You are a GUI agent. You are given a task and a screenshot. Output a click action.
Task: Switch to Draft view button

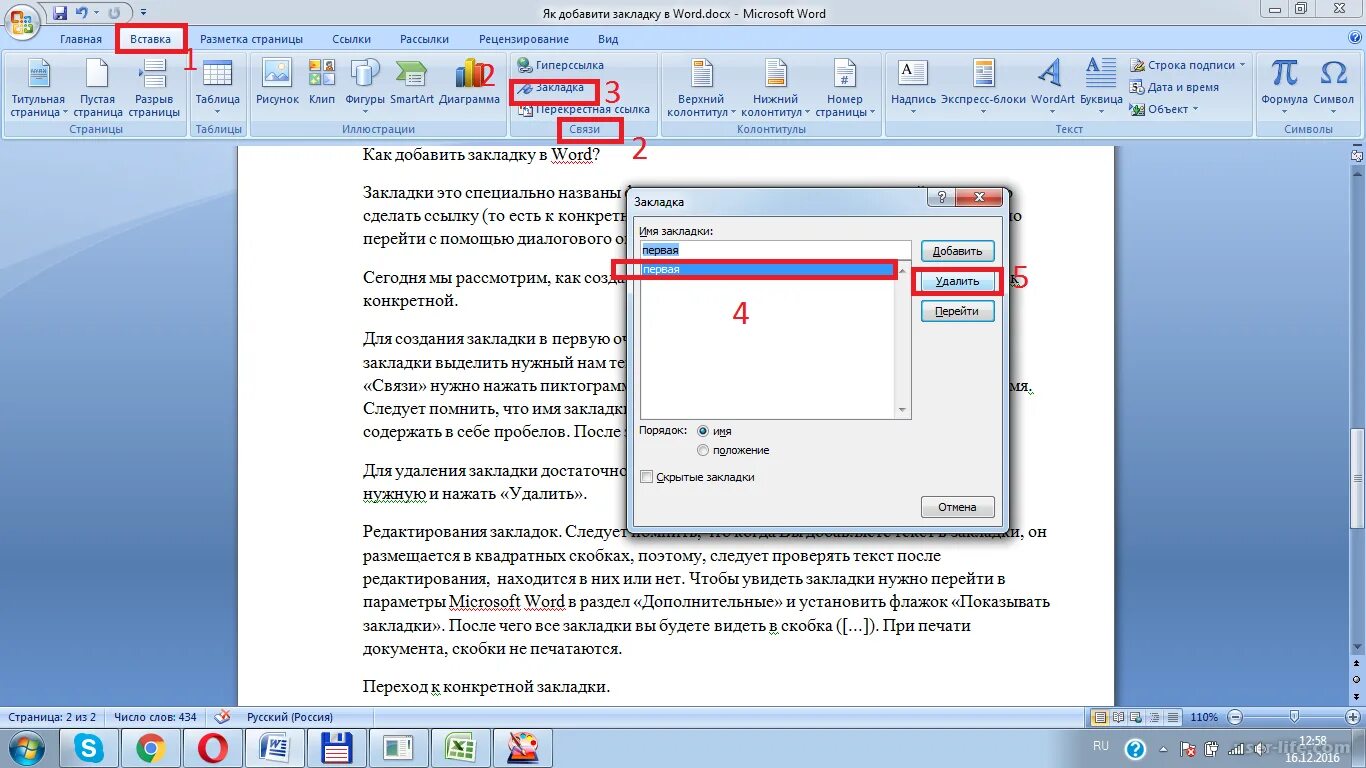pos(1173,717)
